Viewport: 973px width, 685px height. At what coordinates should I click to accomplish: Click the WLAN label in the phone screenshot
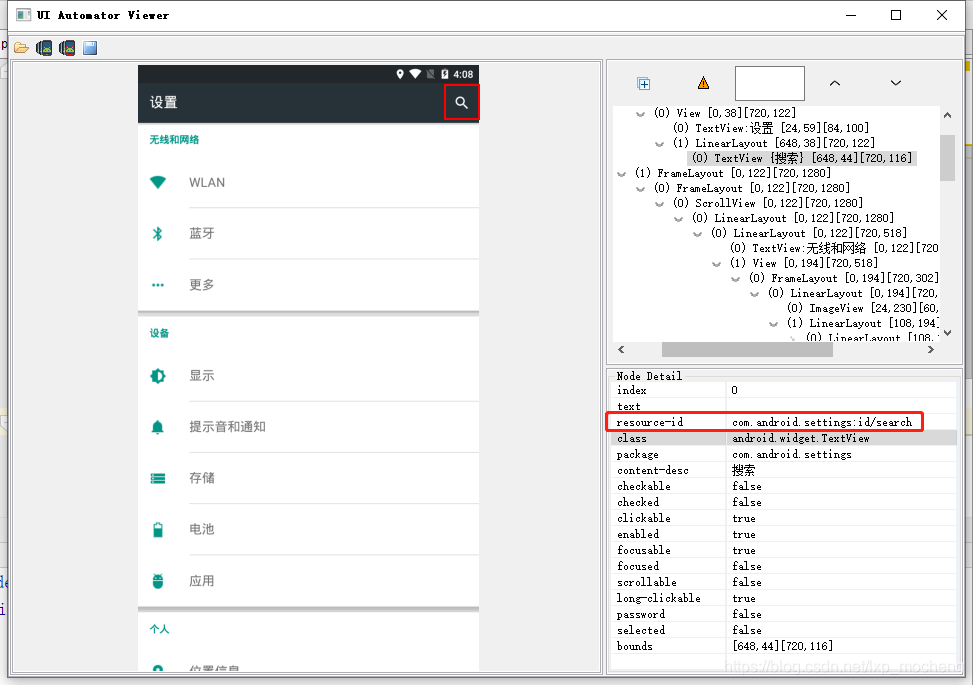[x=207, y=182]
